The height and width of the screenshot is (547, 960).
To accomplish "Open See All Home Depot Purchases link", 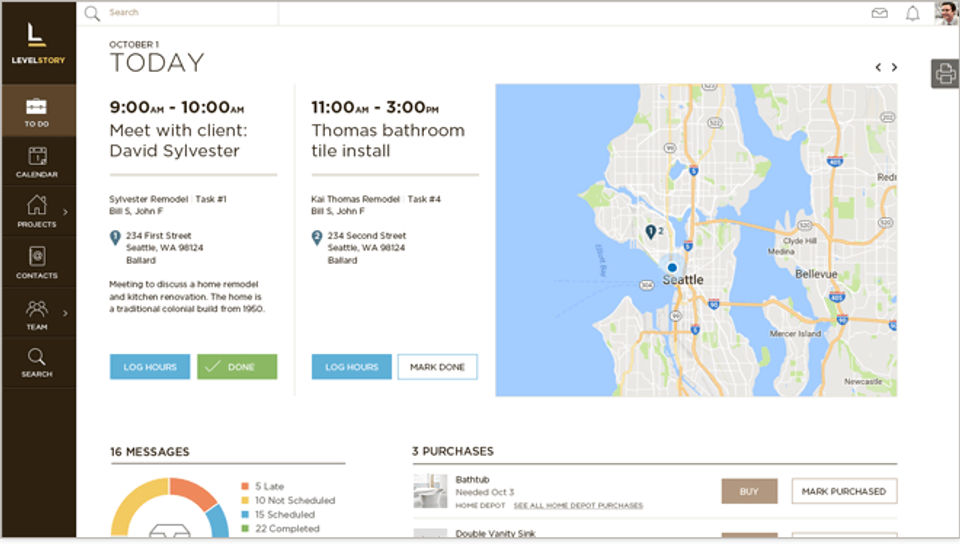I will click(x=578, y=505).
